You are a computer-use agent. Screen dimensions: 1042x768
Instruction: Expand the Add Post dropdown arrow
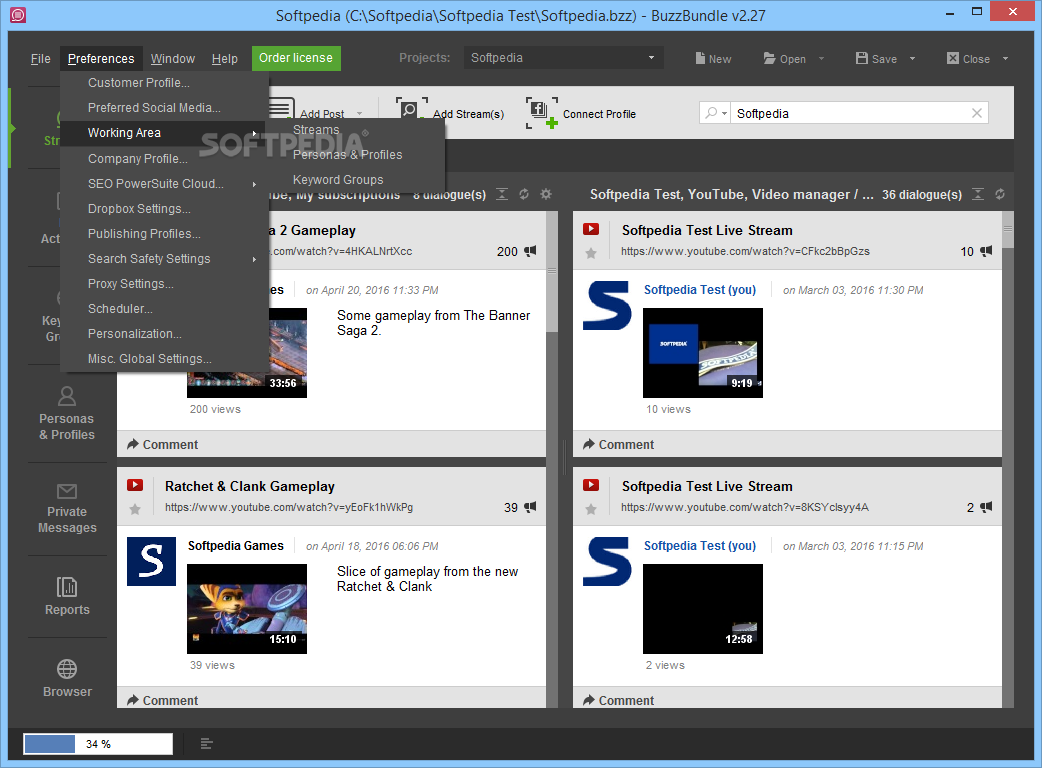(360, 114)
